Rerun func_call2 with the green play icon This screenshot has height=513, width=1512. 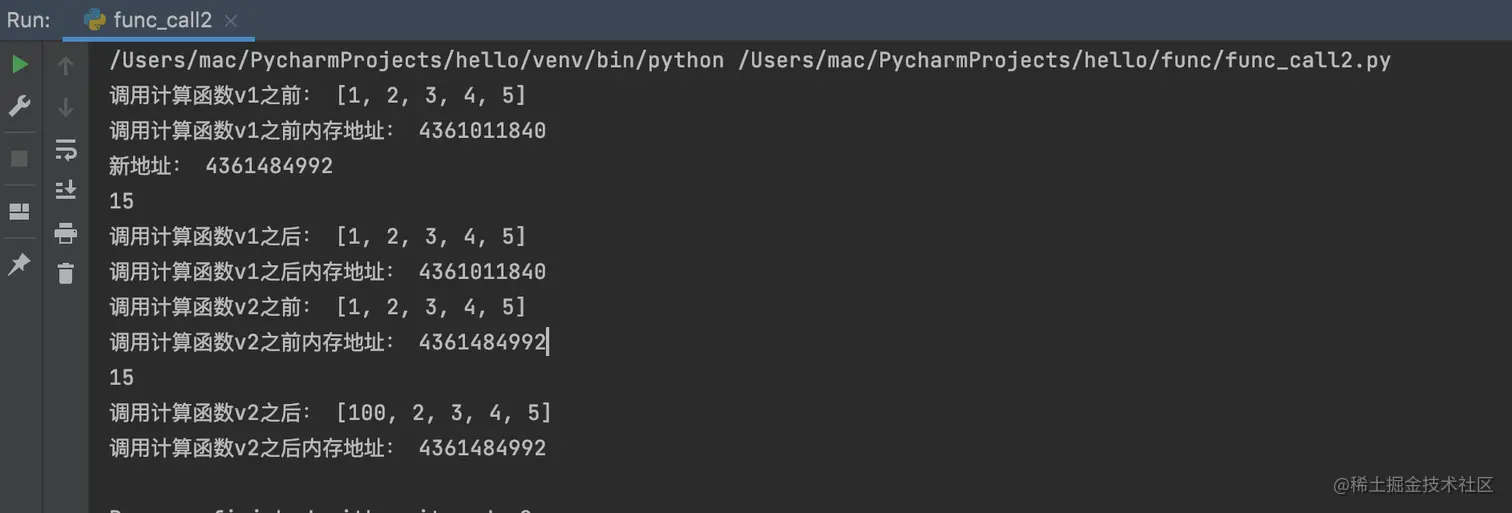pos(19,65)
